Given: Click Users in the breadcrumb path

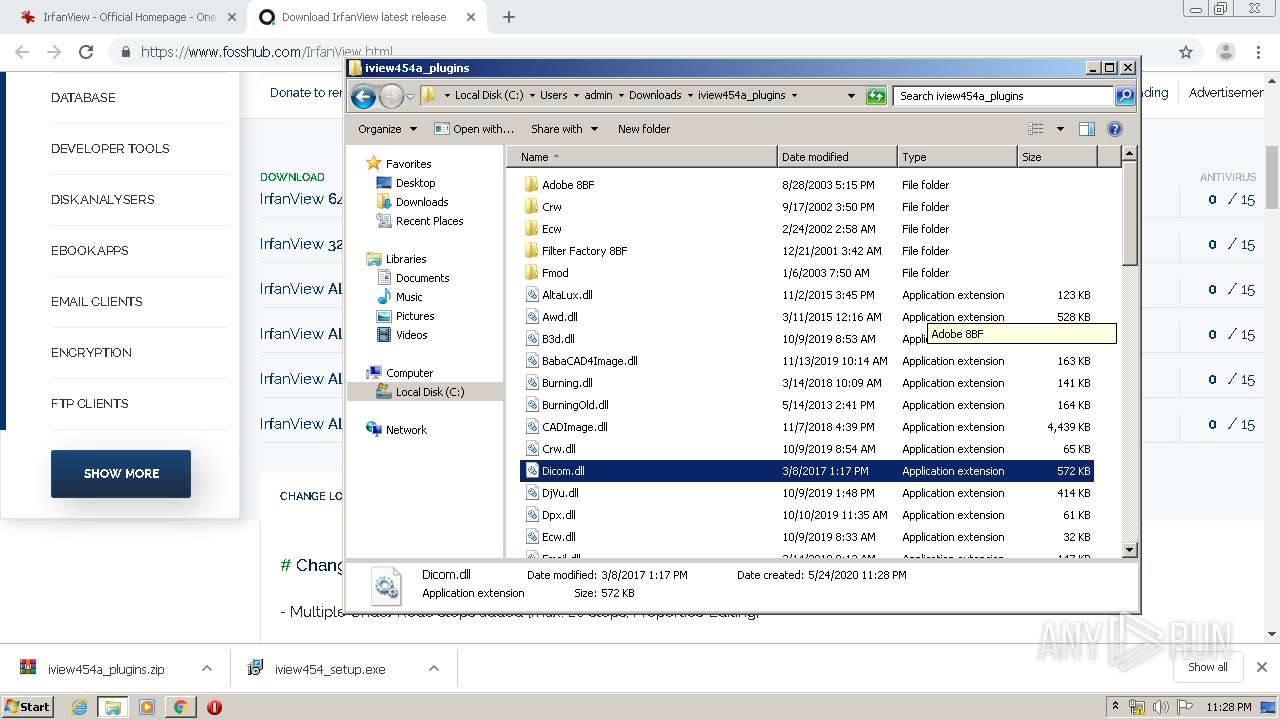Looking at the screenshot, I should [553, 96].
